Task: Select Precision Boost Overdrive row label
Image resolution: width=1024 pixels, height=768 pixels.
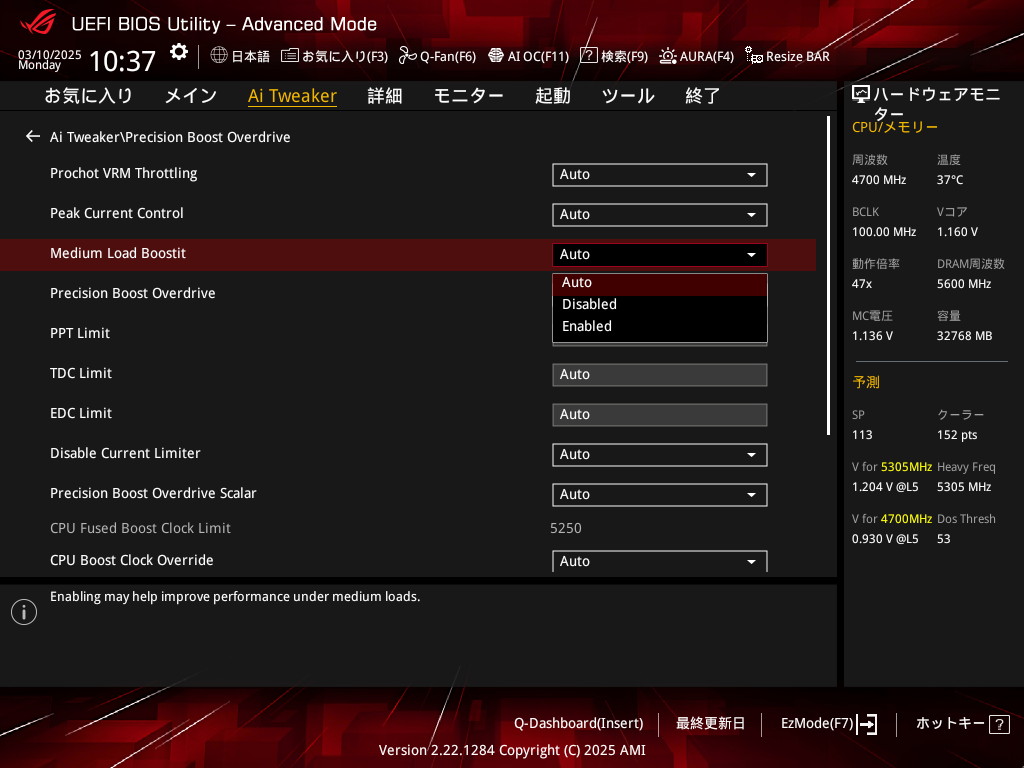Action: pos(133,293)
